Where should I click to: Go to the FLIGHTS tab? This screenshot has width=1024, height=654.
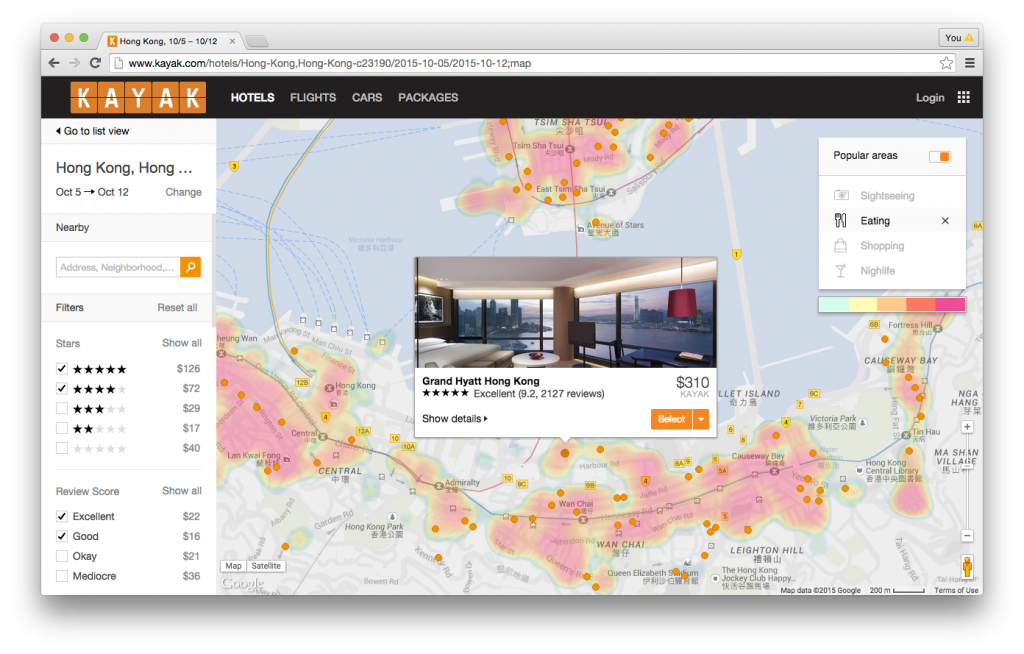[x=313, y=97]
